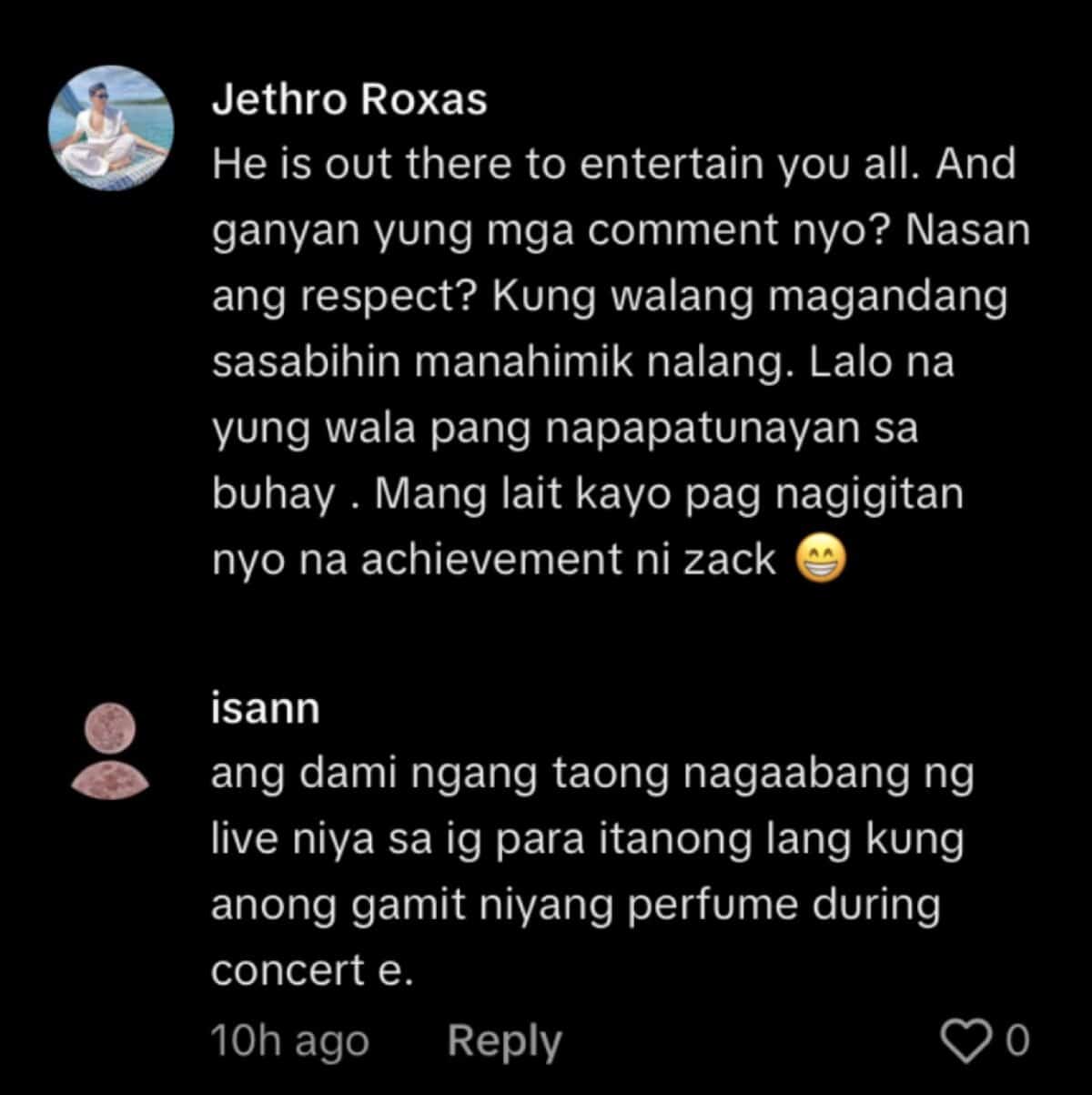Image resolution: width=1092 pixels, height=1095 pixels.
Task: Open the isann username link
Action: point(265,708)
